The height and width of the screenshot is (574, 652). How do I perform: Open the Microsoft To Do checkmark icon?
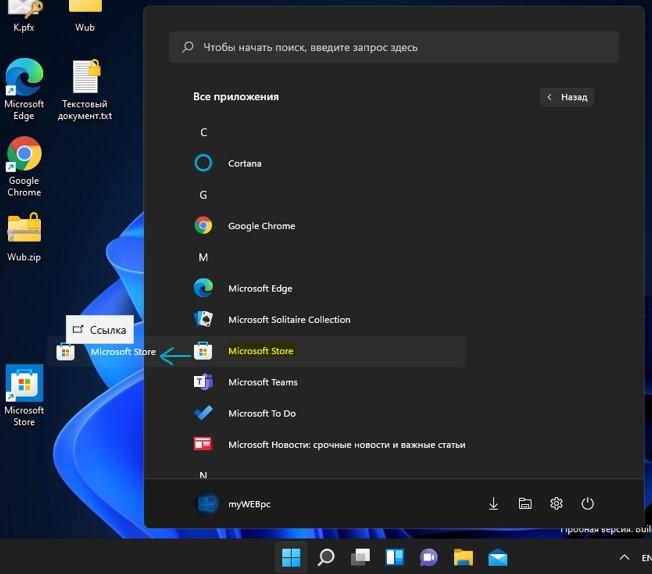coord(203,413)
